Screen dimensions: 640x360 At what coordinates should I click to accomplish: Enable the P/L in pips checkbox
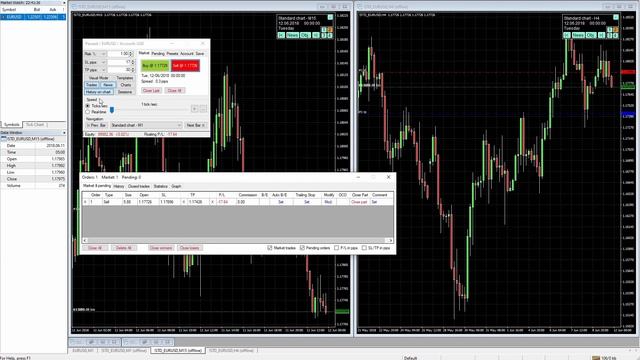click(x=337, y=248)
